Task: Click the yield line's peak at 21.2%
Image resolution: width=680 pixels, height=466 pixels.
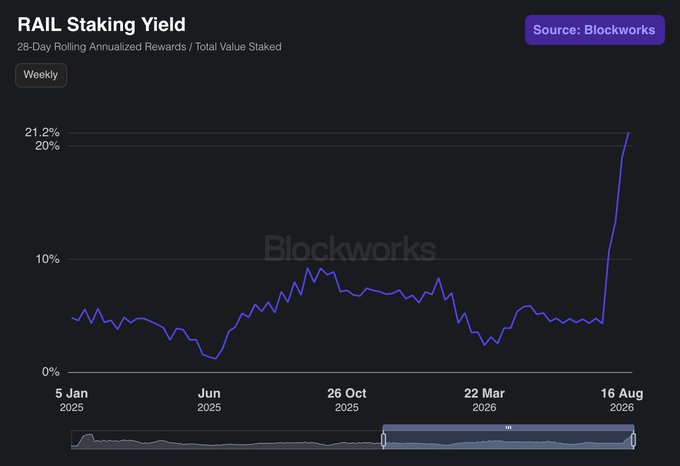Action: [x=629, y=133]
